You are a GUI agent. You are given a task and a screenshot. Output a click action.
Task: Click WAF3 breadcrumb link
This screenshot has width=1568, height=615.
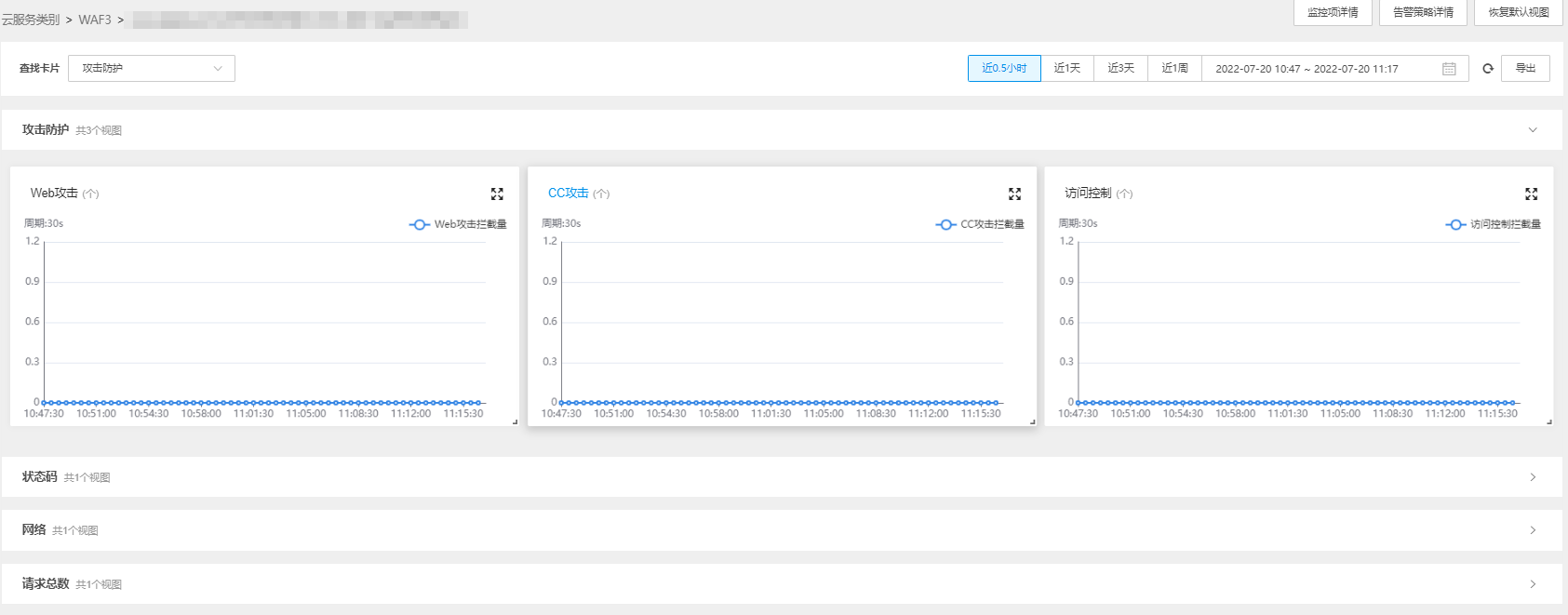[95, 20]
